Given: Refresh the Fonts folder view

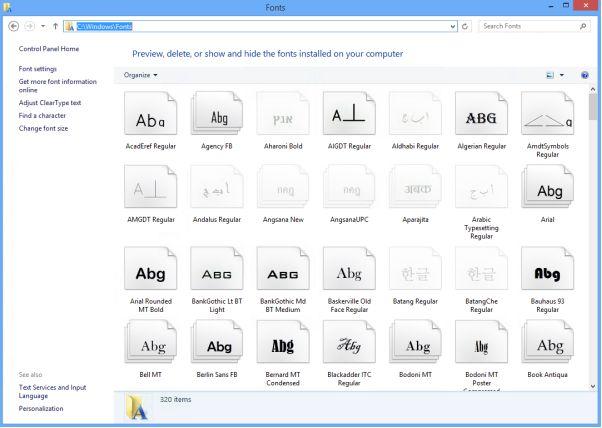Looking at the screenshot, I should (465, 26).
